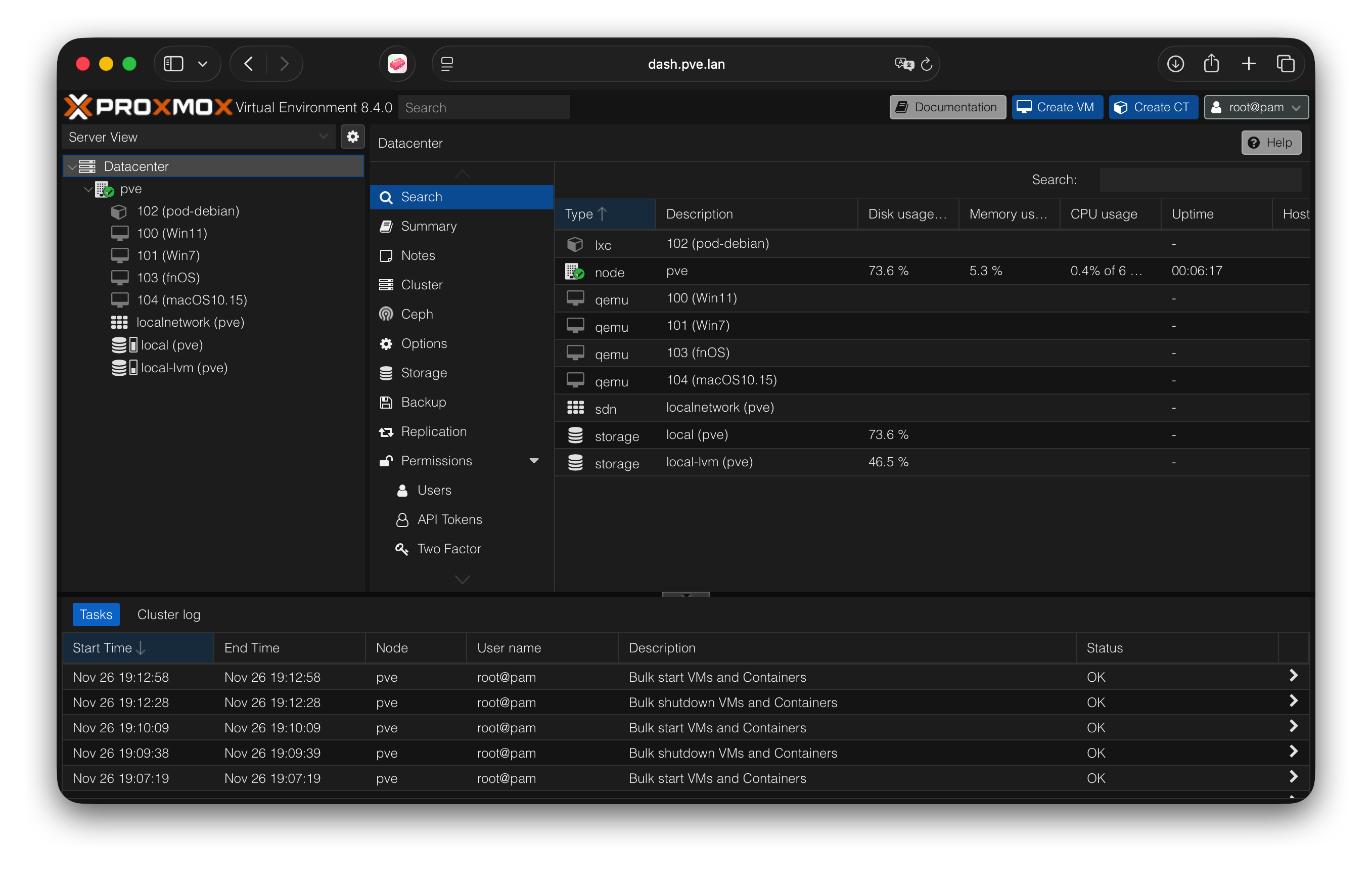Click the Server View gear settings icon
The image size is (1372, 880).
click(x=352, y=137)
